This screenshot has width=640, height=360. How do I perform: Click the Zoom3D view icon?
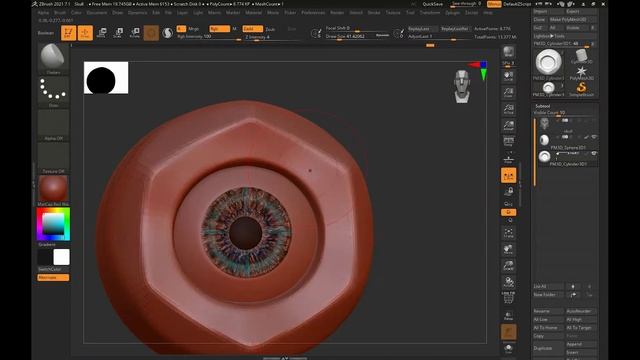click(509, 266)
